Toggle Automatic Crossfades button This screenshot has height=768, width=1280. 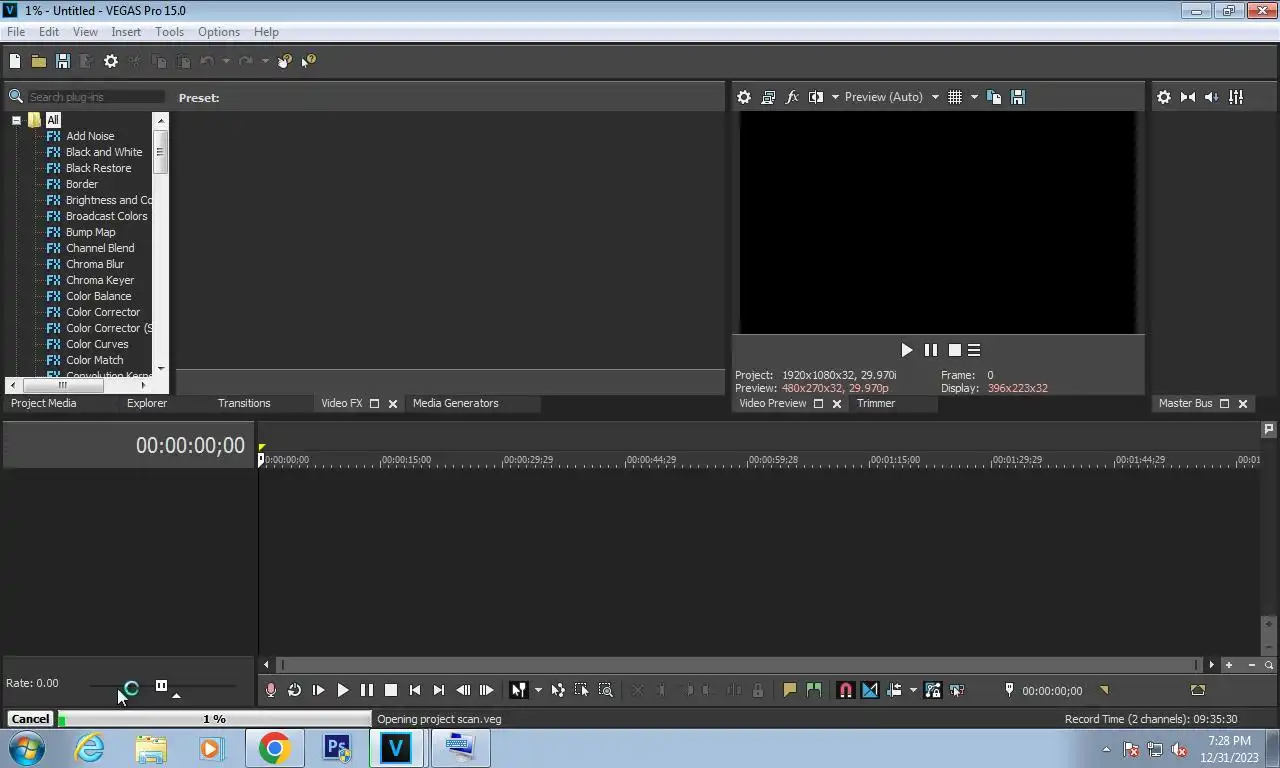[x=870, y=690]
